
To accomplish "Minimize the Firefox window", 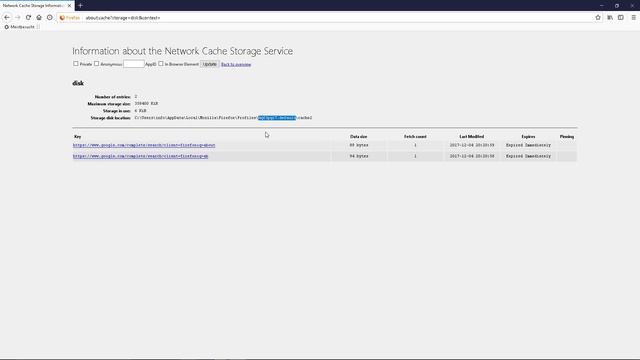I will click(x=602, y=6).
